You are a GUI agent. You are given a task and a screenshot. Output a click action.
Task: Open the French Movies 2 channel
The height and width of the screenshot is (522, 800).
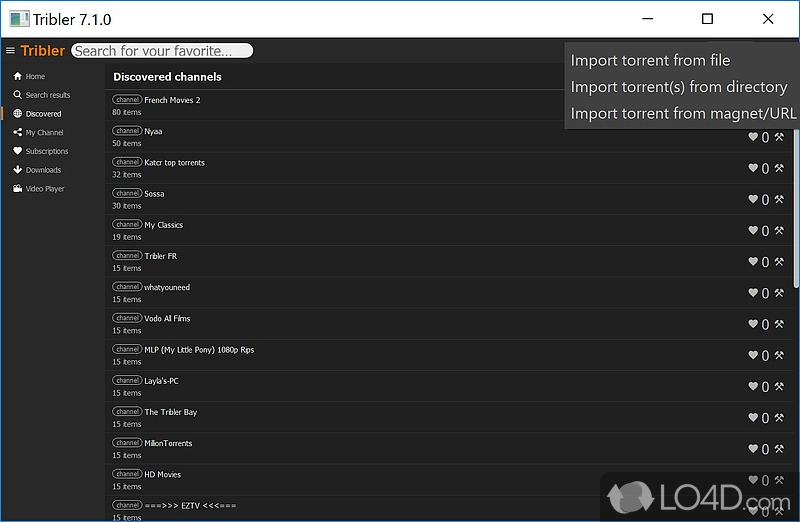pos(172,100)
